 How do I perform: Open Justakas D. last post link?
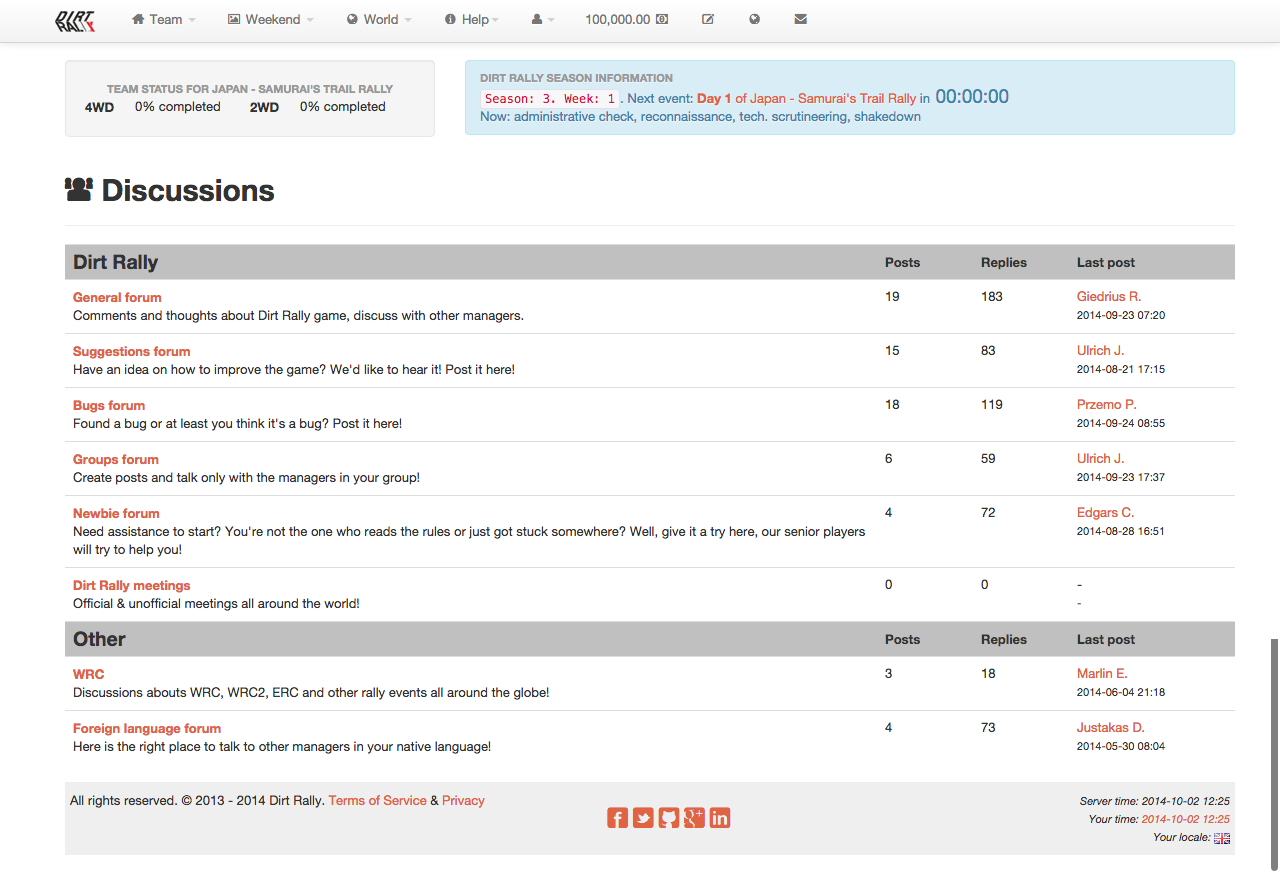pos(1110,727)
